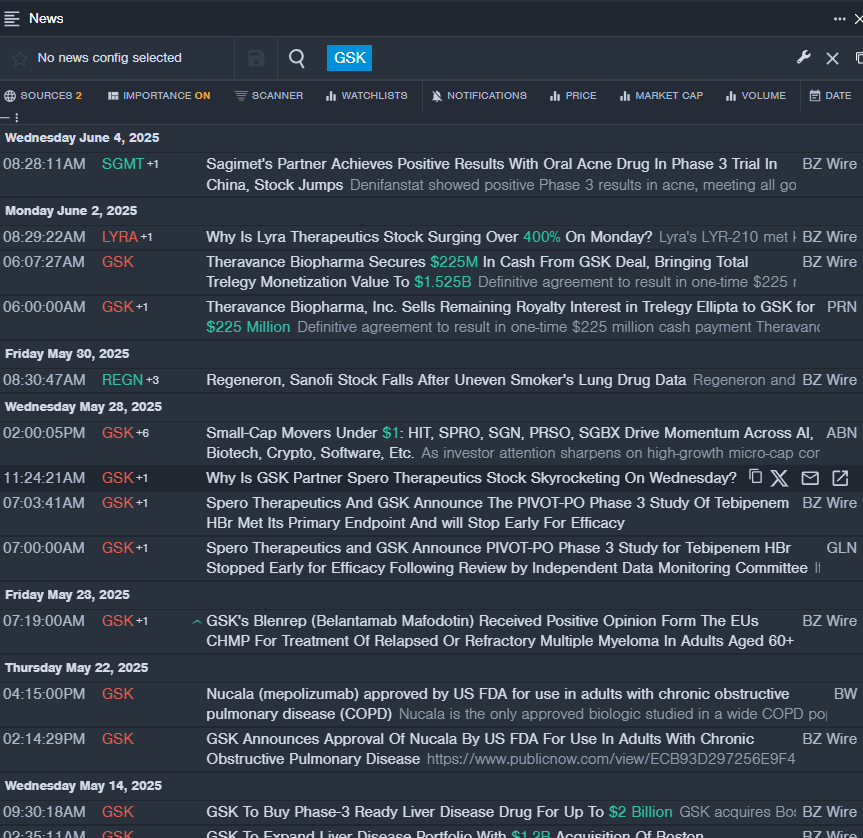Viewport: 863px width, 838px height.
Task: Copy the Spero Skyrocketing headline via copy icon
Action: point(756,476)
